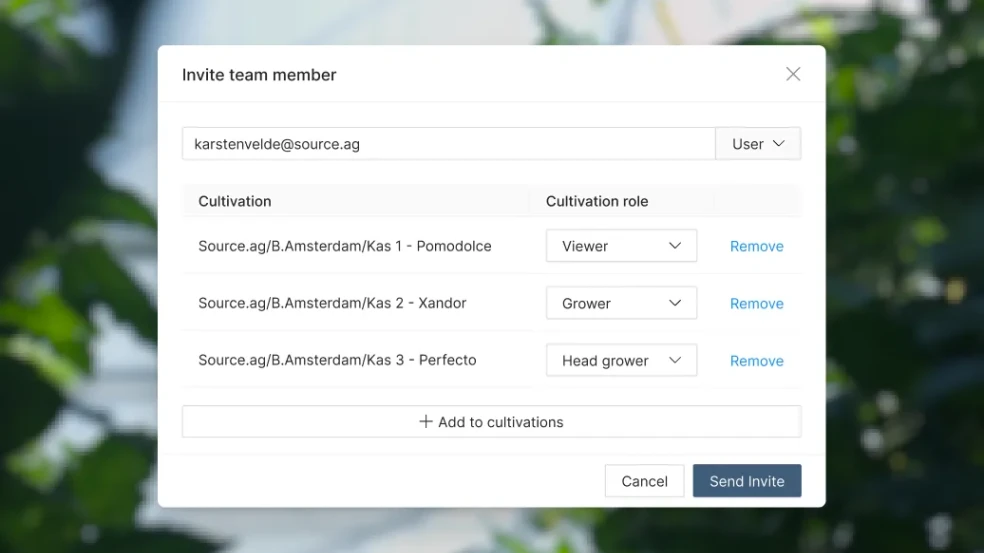Screen dimensions: 984x553
Task: Remove the Kas 3 - Perfecto cultivation
Action: click(756, 361)
